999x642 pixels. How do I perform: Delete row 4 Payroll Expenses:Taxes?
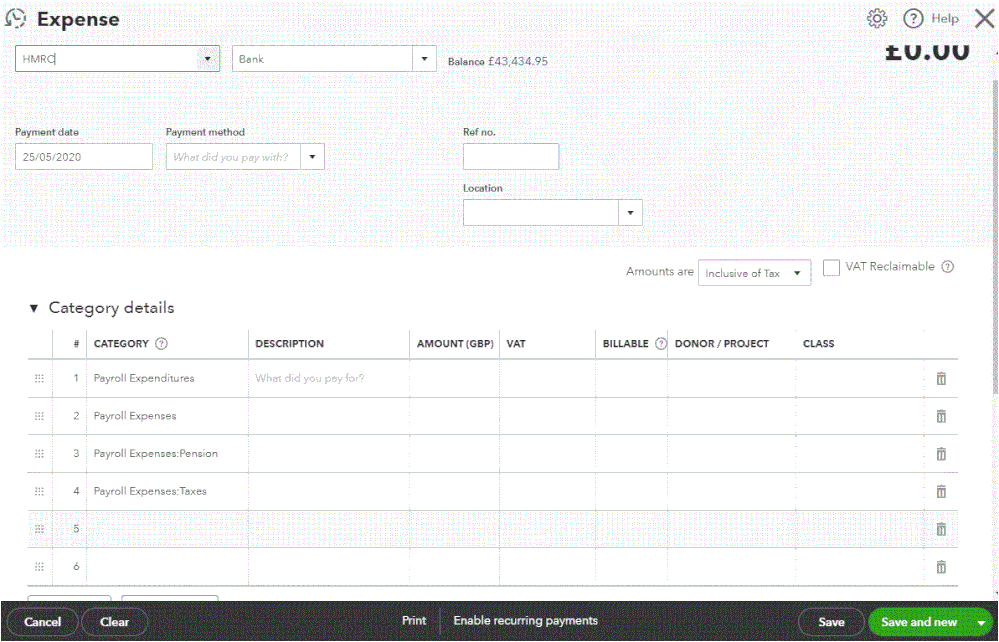click(941, 492)
